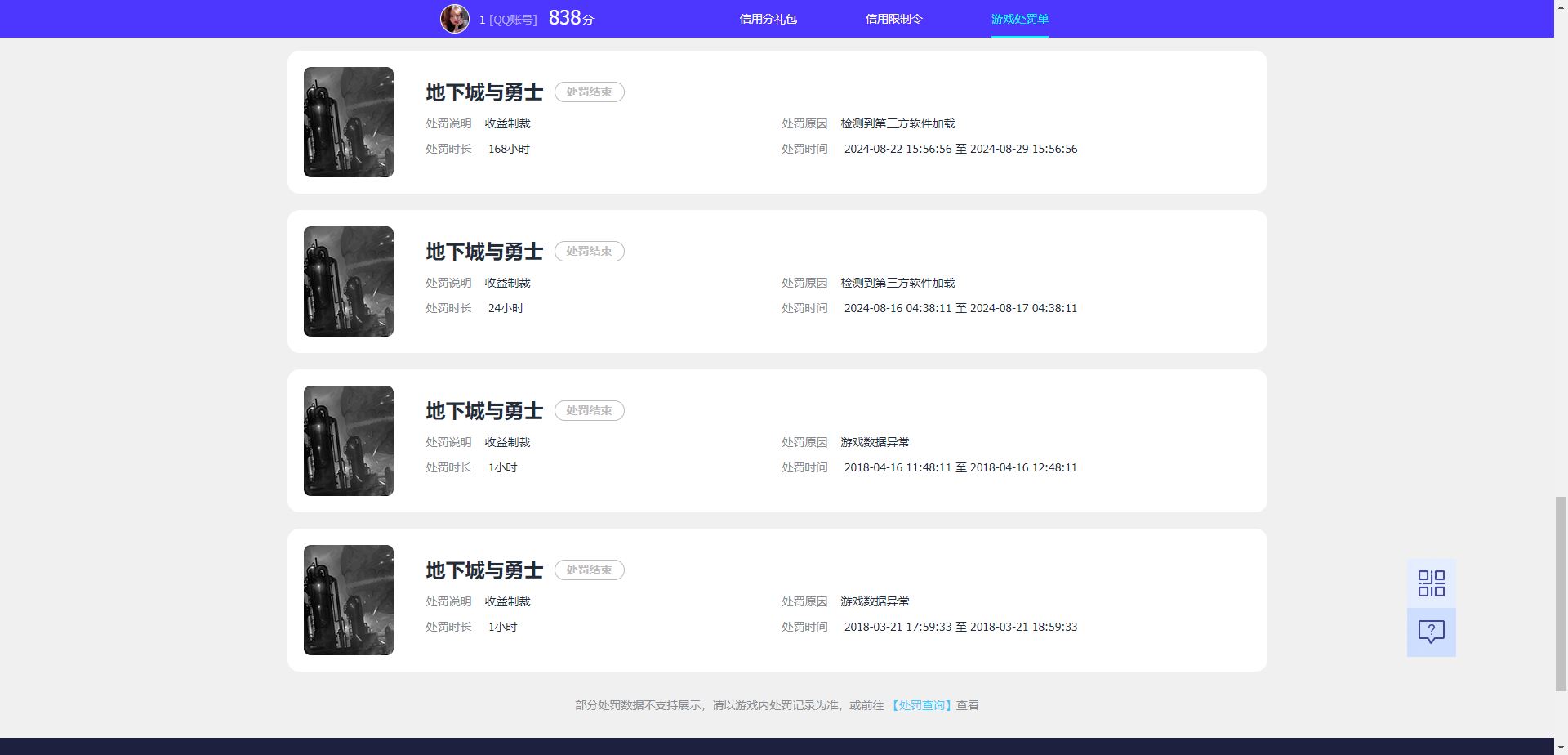Select the 游戏处罚单 tab
This screenshot has width=1568, height=755.
point(1019,18)
